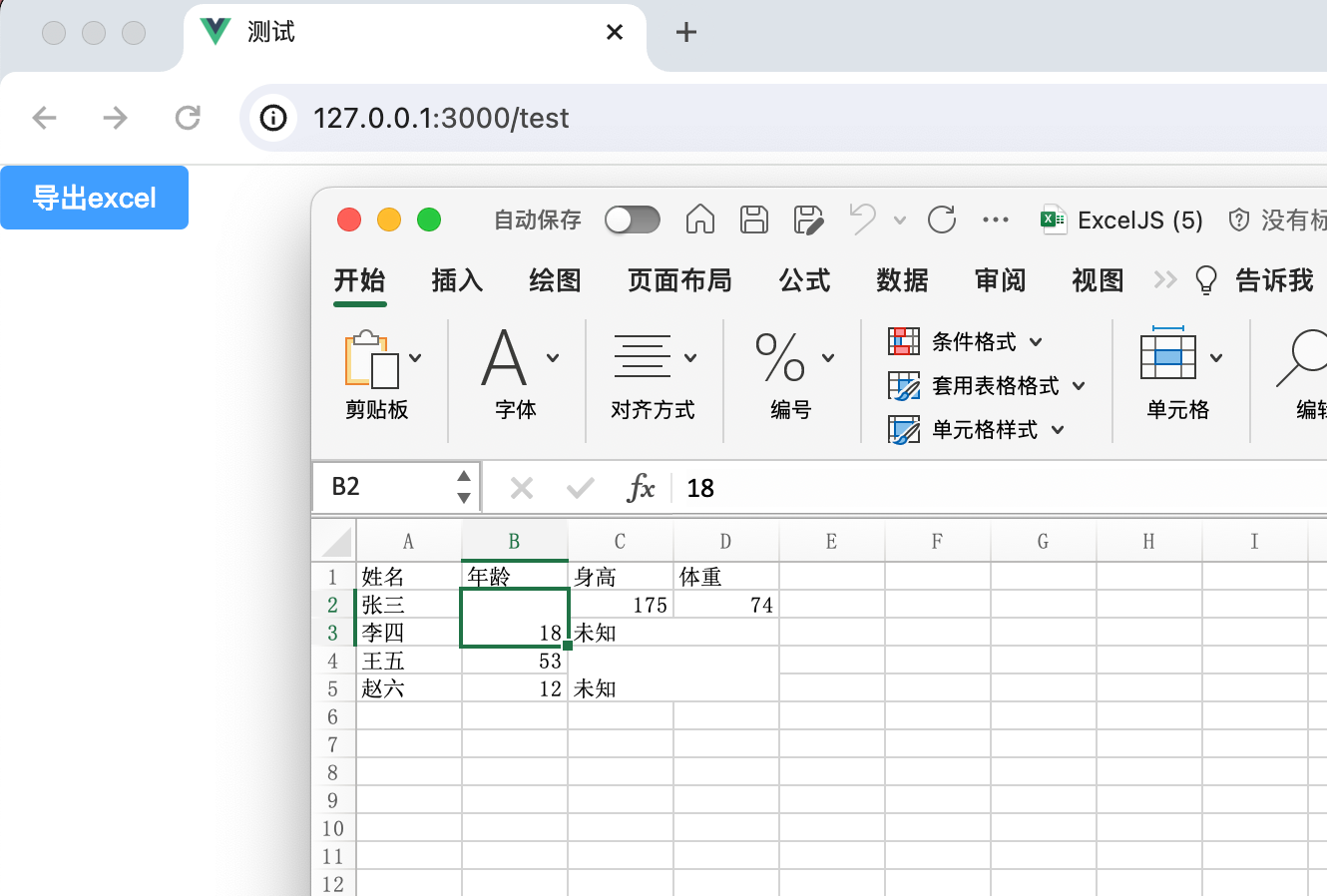Screen dimensions: 1327x896
Task: Click the fx insert function icon
Action: click(641, 488)
